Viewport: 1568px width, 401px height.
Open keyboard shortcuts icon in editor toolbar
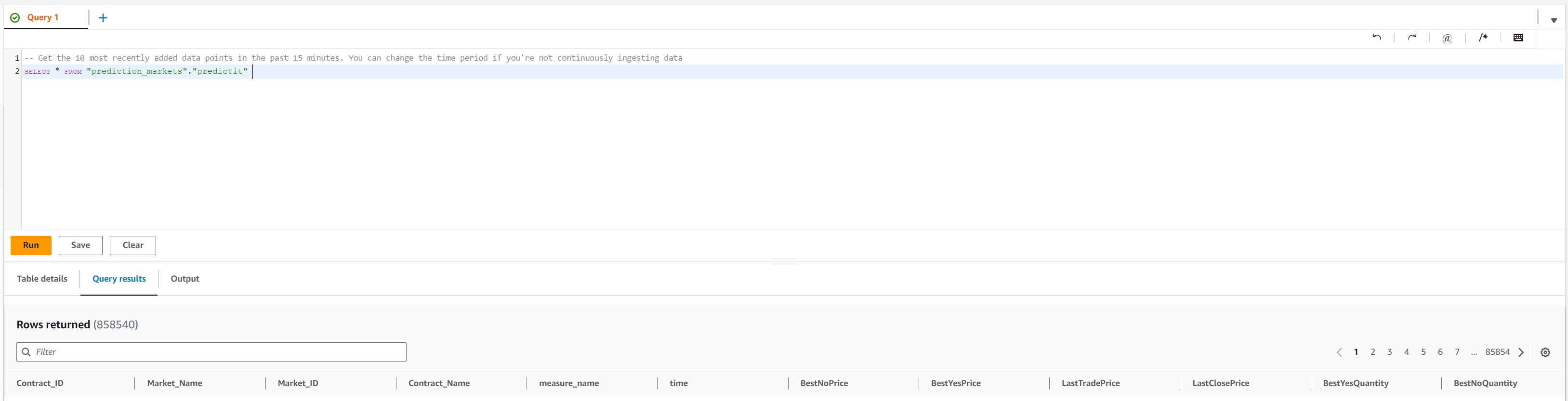click(x=1518, y=38)
